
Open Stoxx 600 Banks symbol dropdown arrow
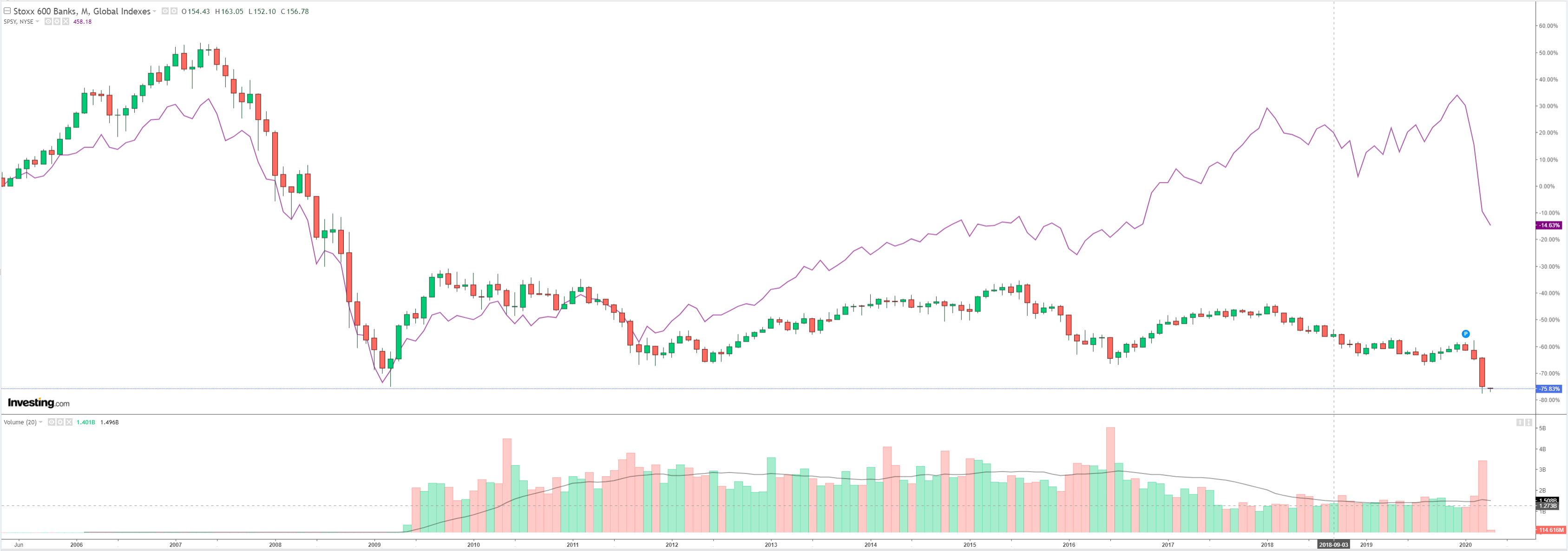click(x=155, y=12)
